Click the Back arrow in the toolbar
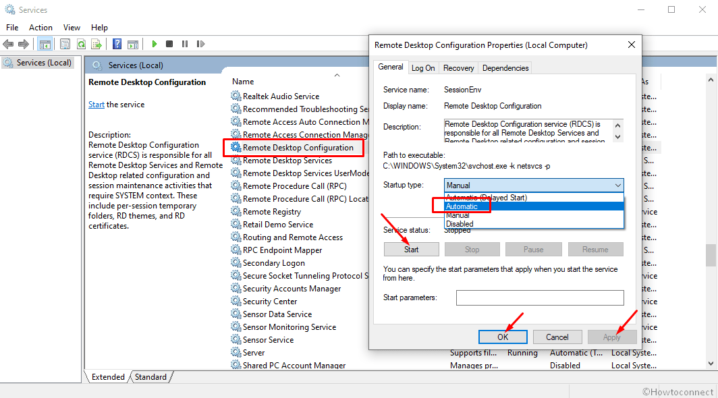This screenshot has height=398, width=718. (x=8, y=44)
